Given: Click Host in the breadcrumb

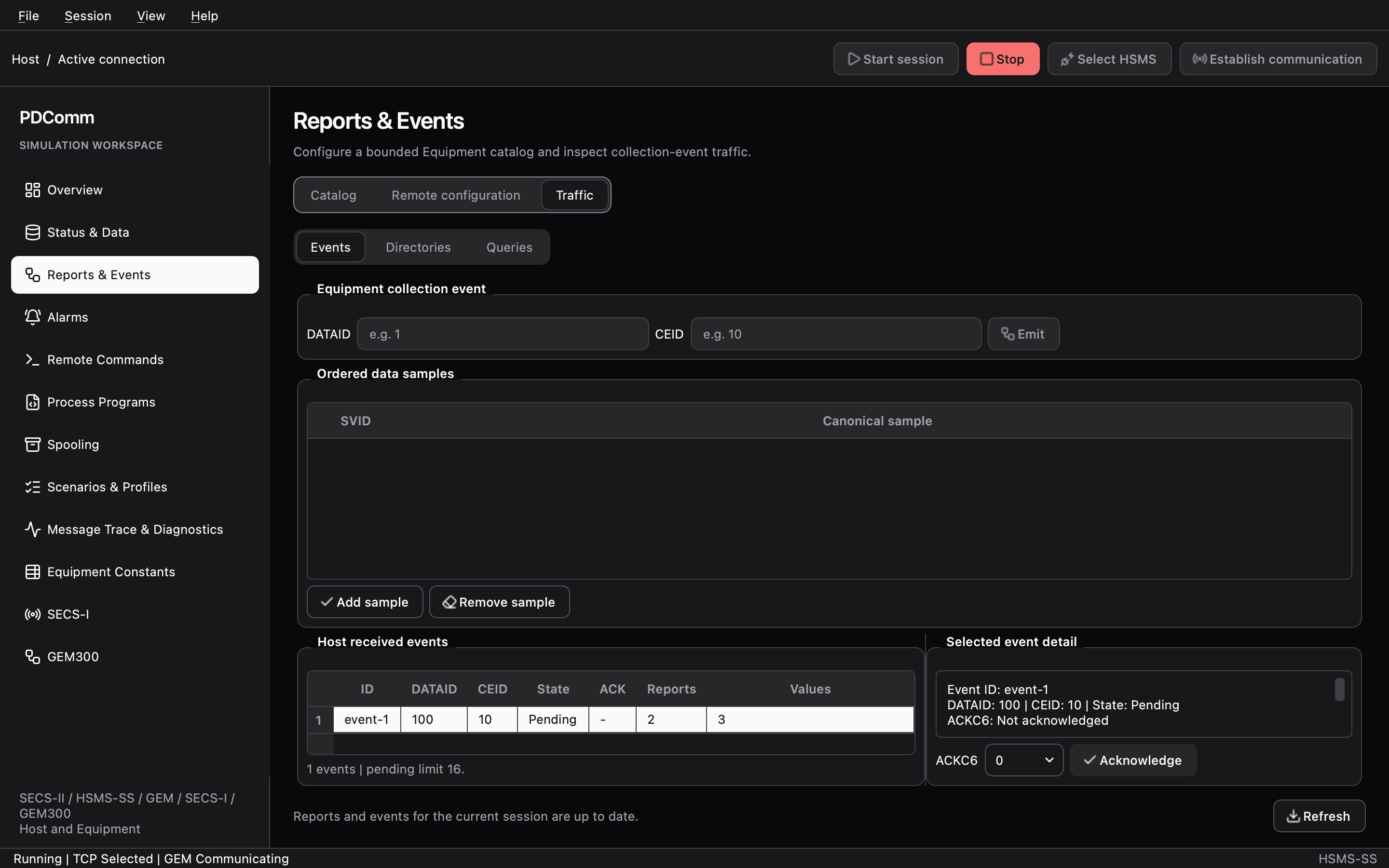Looking at the screenshot, I should pos(25,59).
